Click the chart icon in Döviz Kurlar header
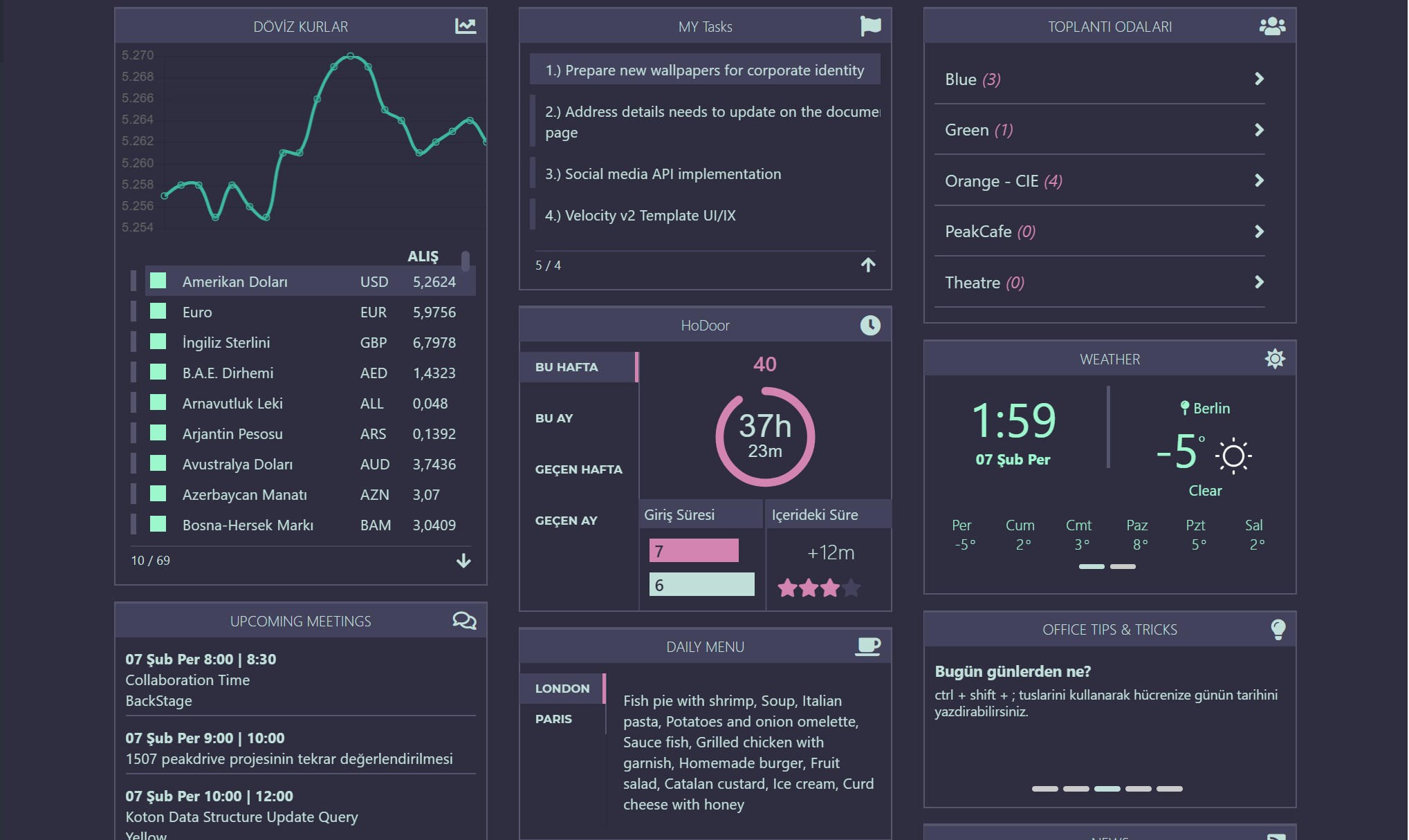The width and height of the screenshot is (1409, 840). pyautogui.click(x=466, y=26)
